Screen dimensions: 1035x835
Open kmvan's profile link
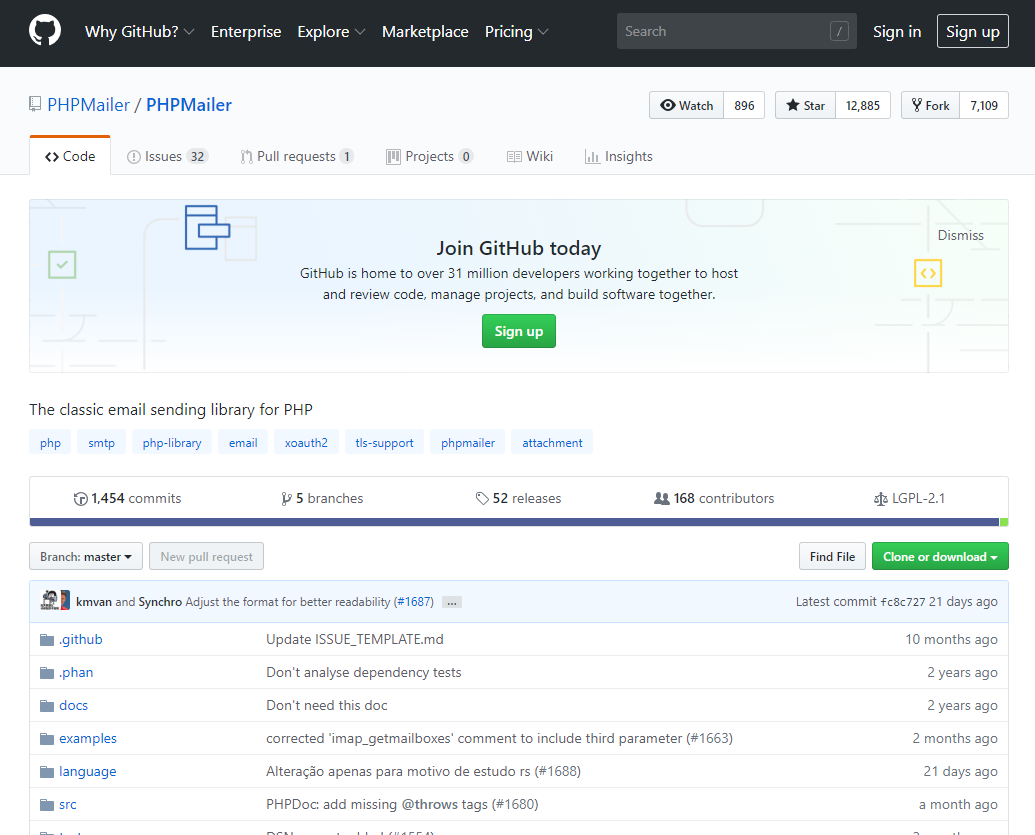click(94, 601)
